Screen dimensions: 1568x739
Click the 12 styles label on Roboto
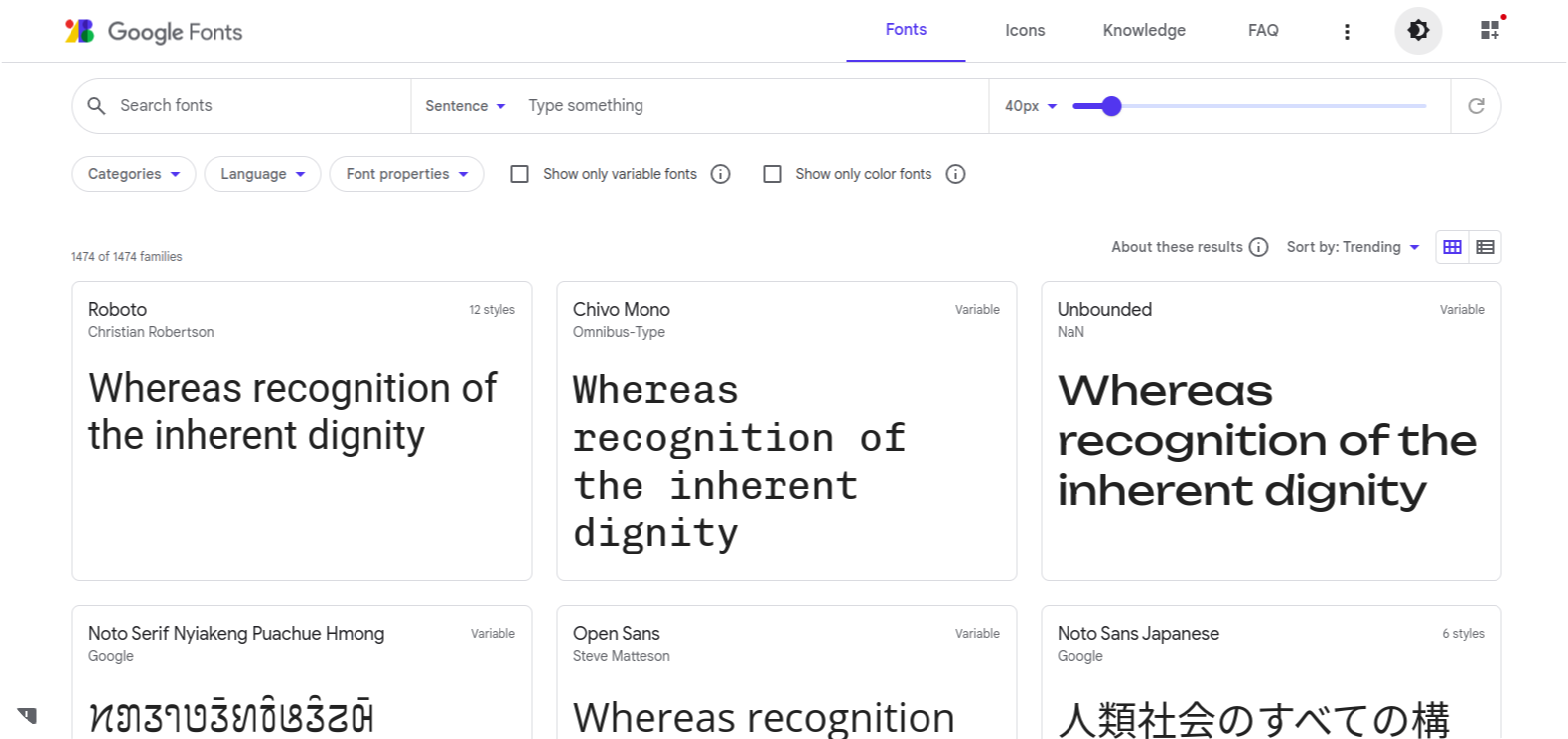[492, 310]
